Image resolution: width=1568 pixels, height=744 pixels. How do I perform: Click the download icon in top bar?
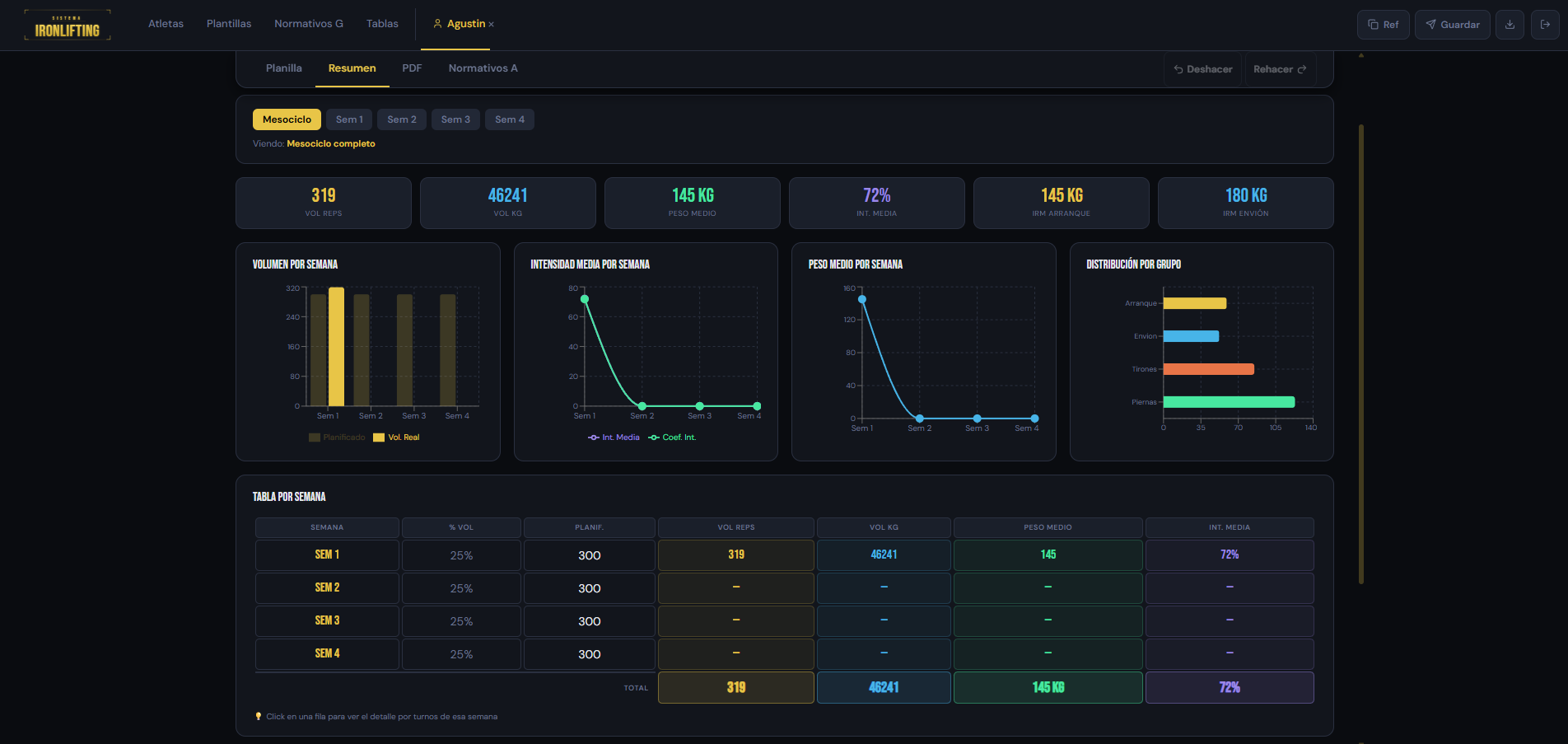coord(1510,25)
